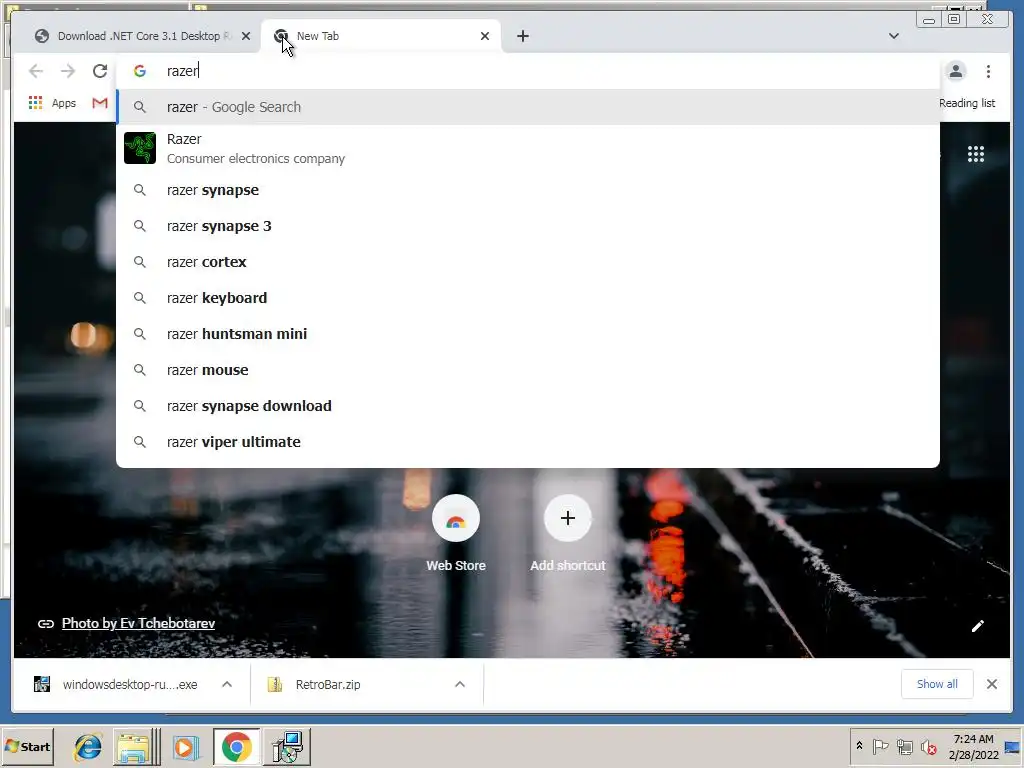Choose the razer cortex suggestion
This screenshot has width=1024, height=768.
[x=528, y=262]
